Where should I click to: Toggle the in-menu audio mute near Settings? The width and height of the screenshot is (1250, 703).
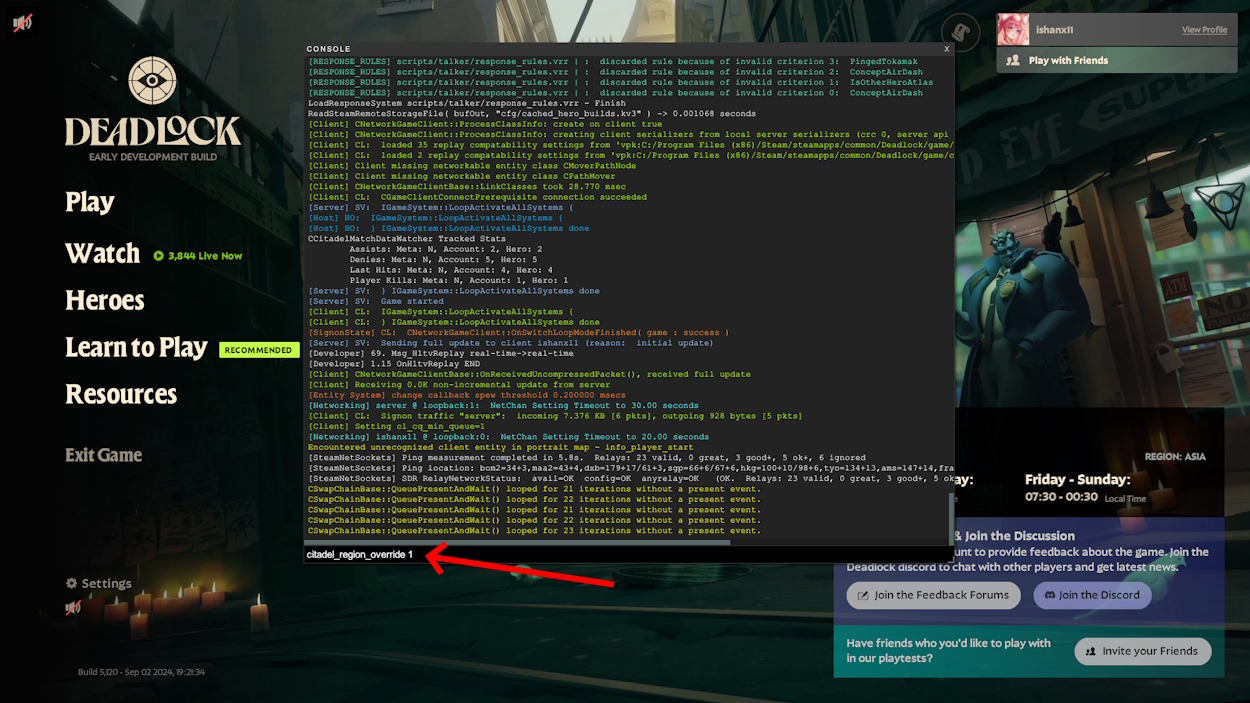[x=73, y=607]
